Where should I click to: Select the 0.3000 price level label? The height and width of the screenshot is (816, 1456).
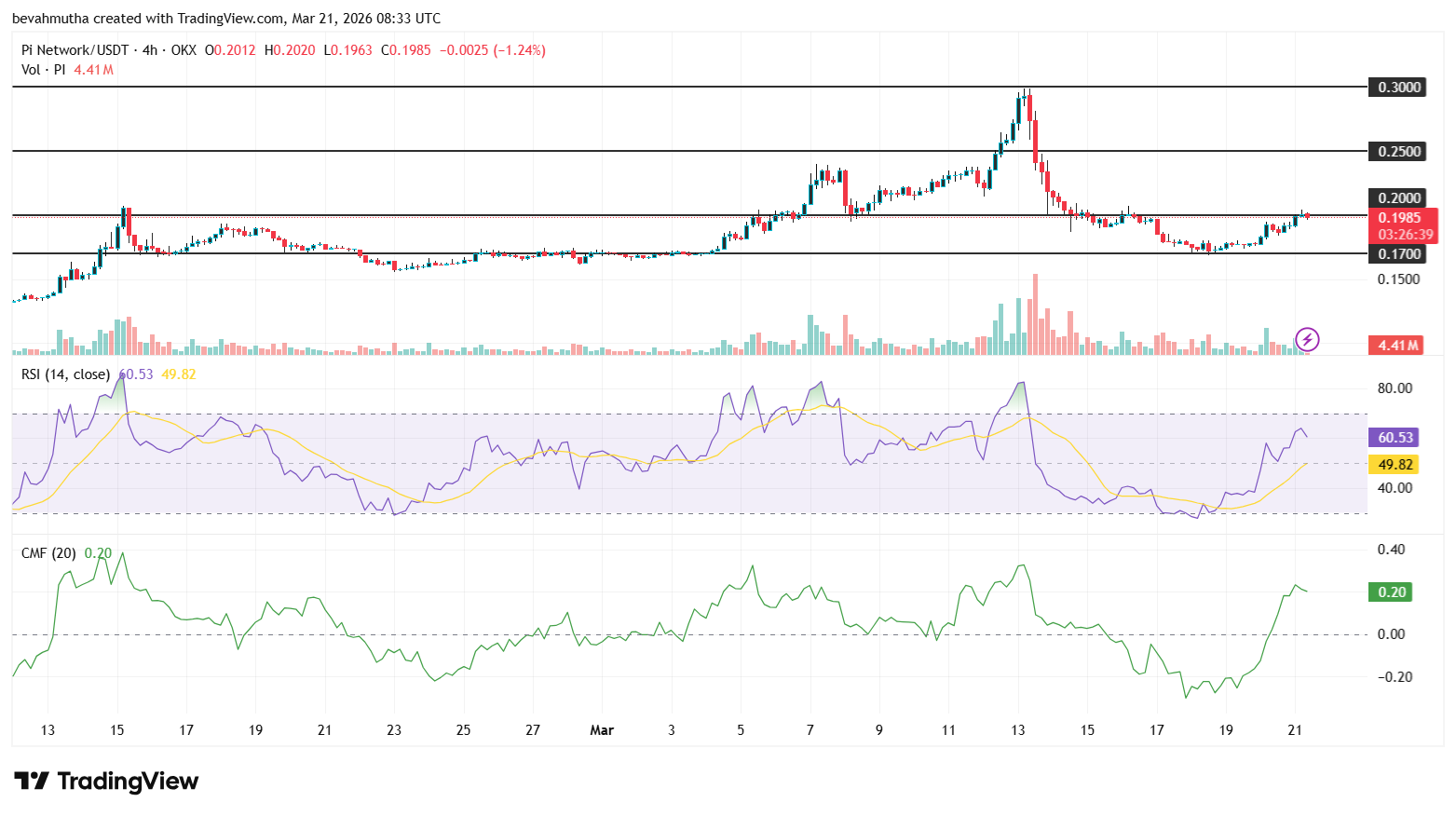click(1398, 87)
